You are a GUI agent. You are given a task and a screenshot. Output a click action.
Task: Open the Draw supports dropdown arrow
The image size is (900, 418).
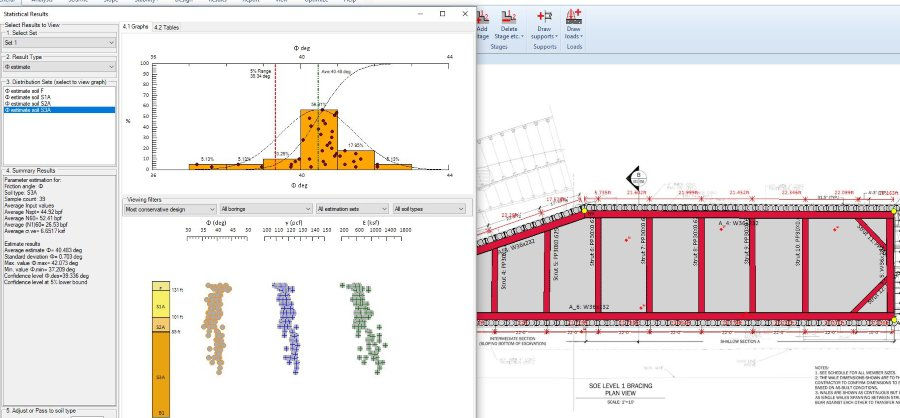(x=556, y=37)
